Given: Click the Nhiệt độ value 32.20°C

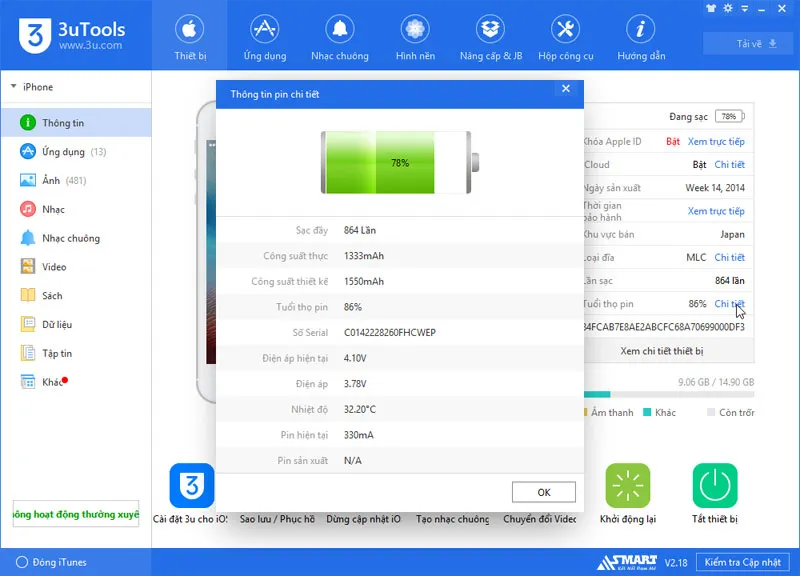Looking at the screenshot, I should pyautogui.click(x=360, y=409).
